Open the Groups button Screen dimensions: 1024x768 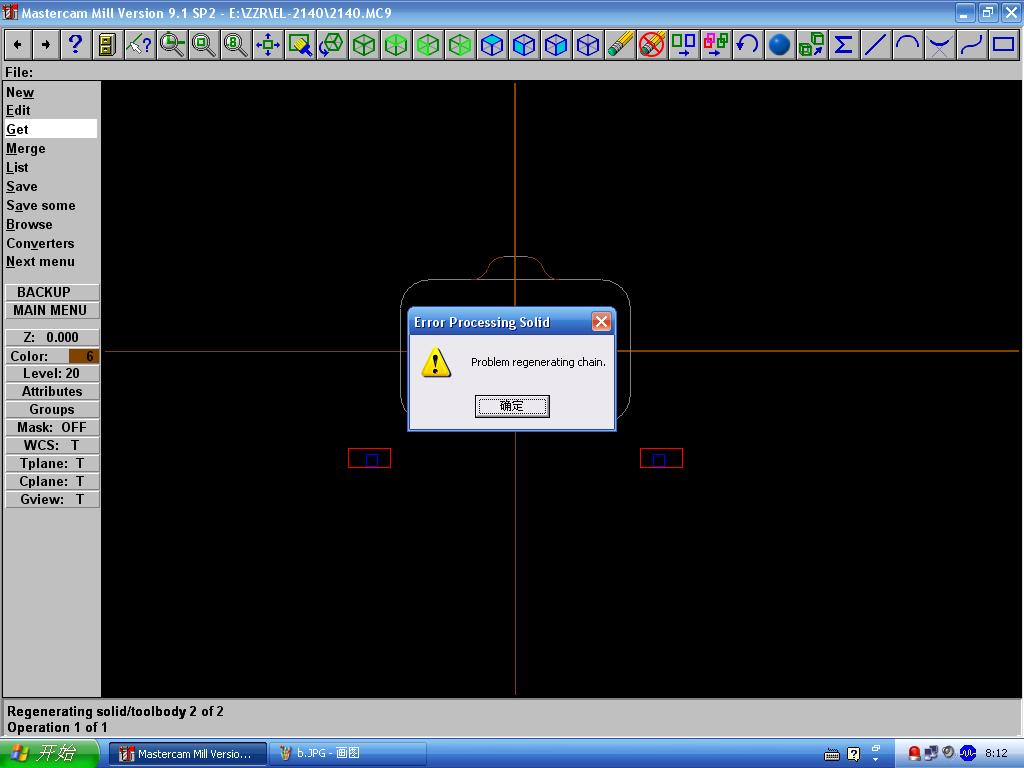tap(52, 409)
